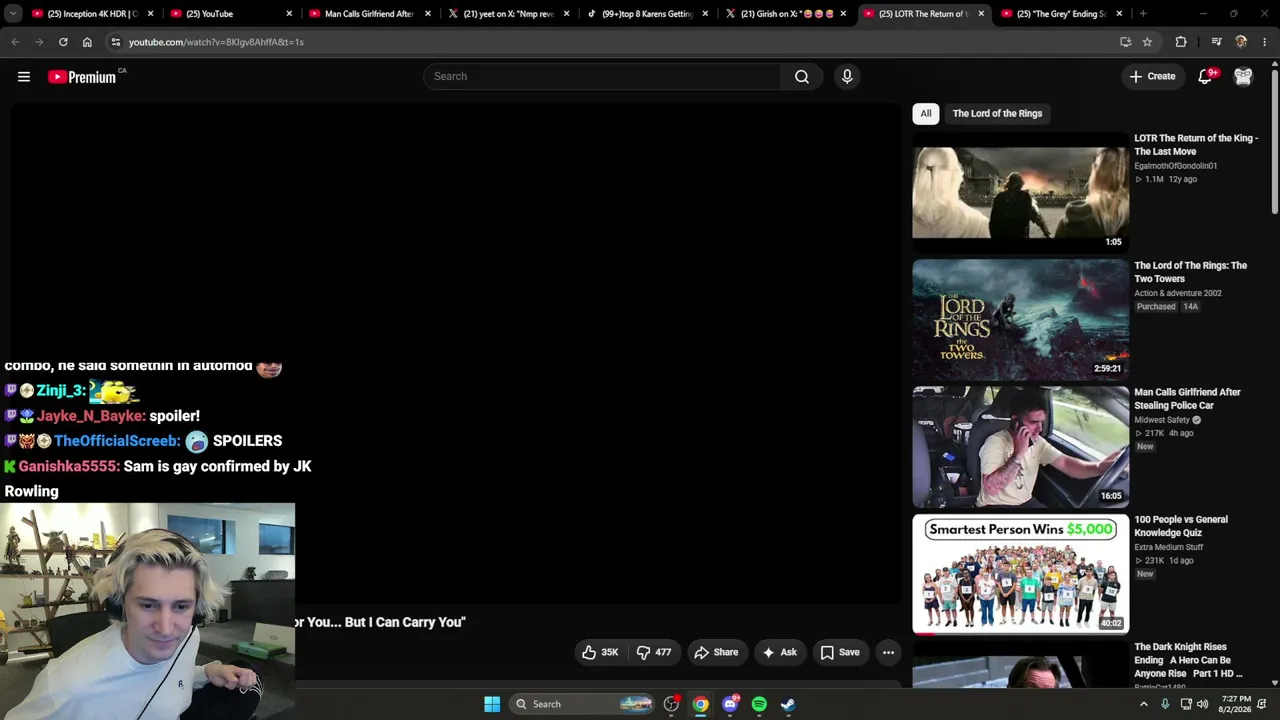Open a new browser tab
1280x720 pixels.
(1143, 14)
